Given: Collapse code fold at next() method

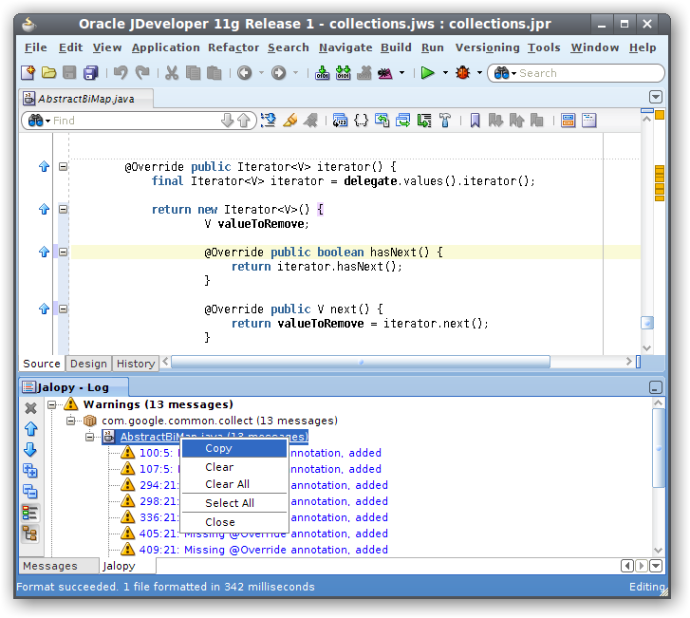Looking at the screenshot, I should tap(63, 309).
